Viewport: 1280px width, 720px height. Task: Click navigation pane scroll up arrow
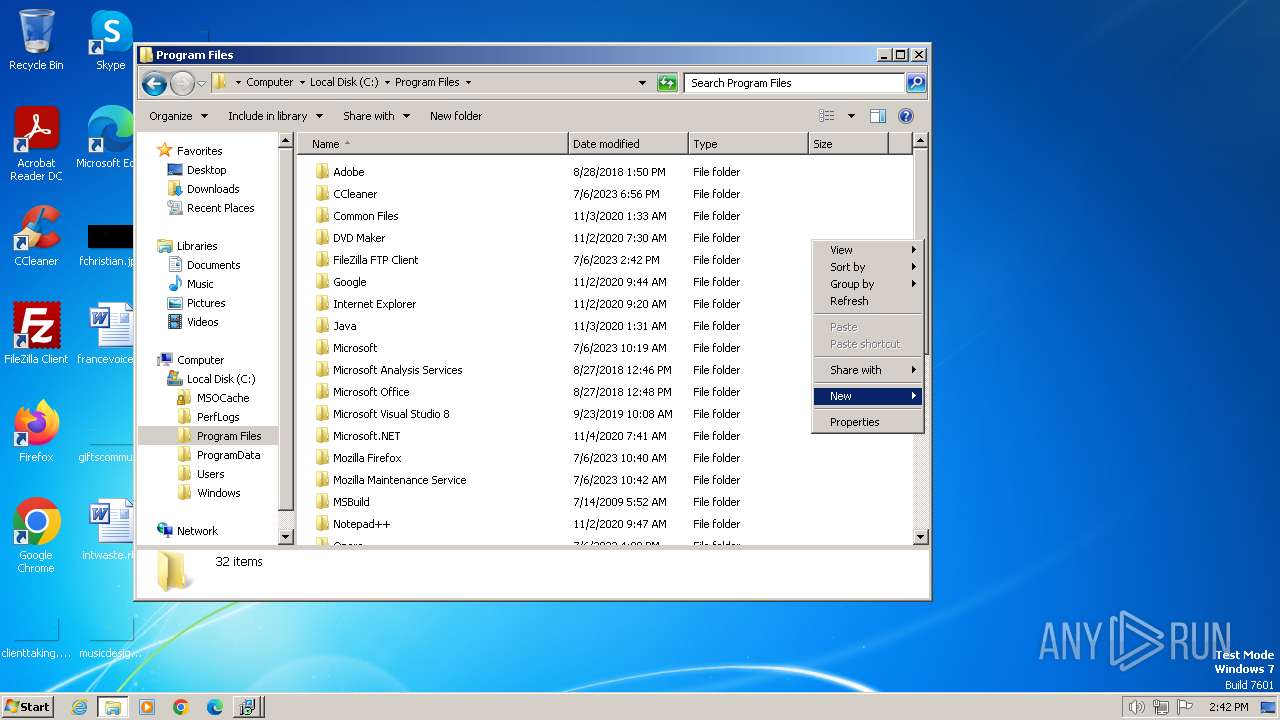coord(286,141)
